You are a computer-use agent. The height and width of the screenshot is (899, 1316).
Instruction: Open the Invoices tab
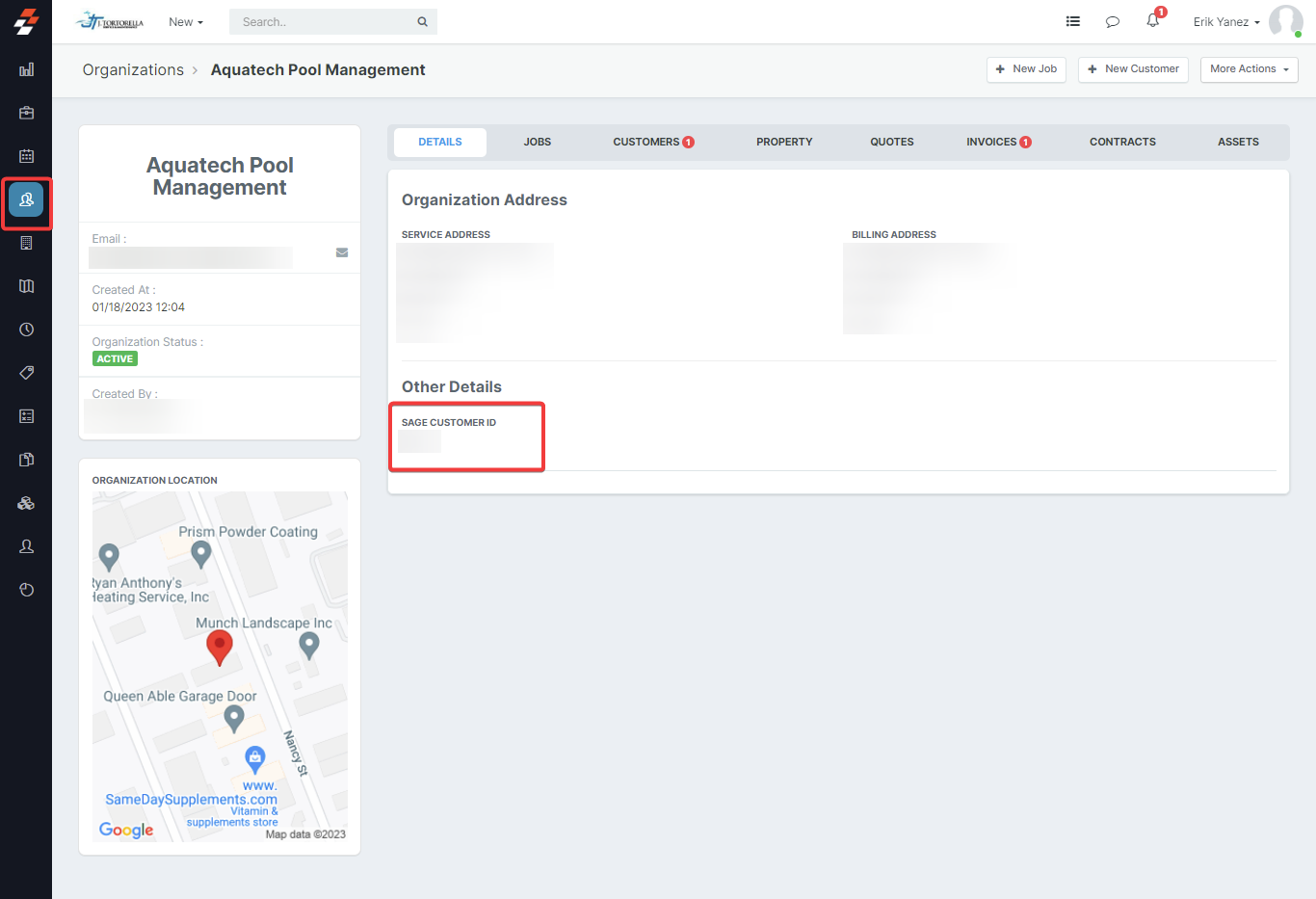(x=998, y=142)
